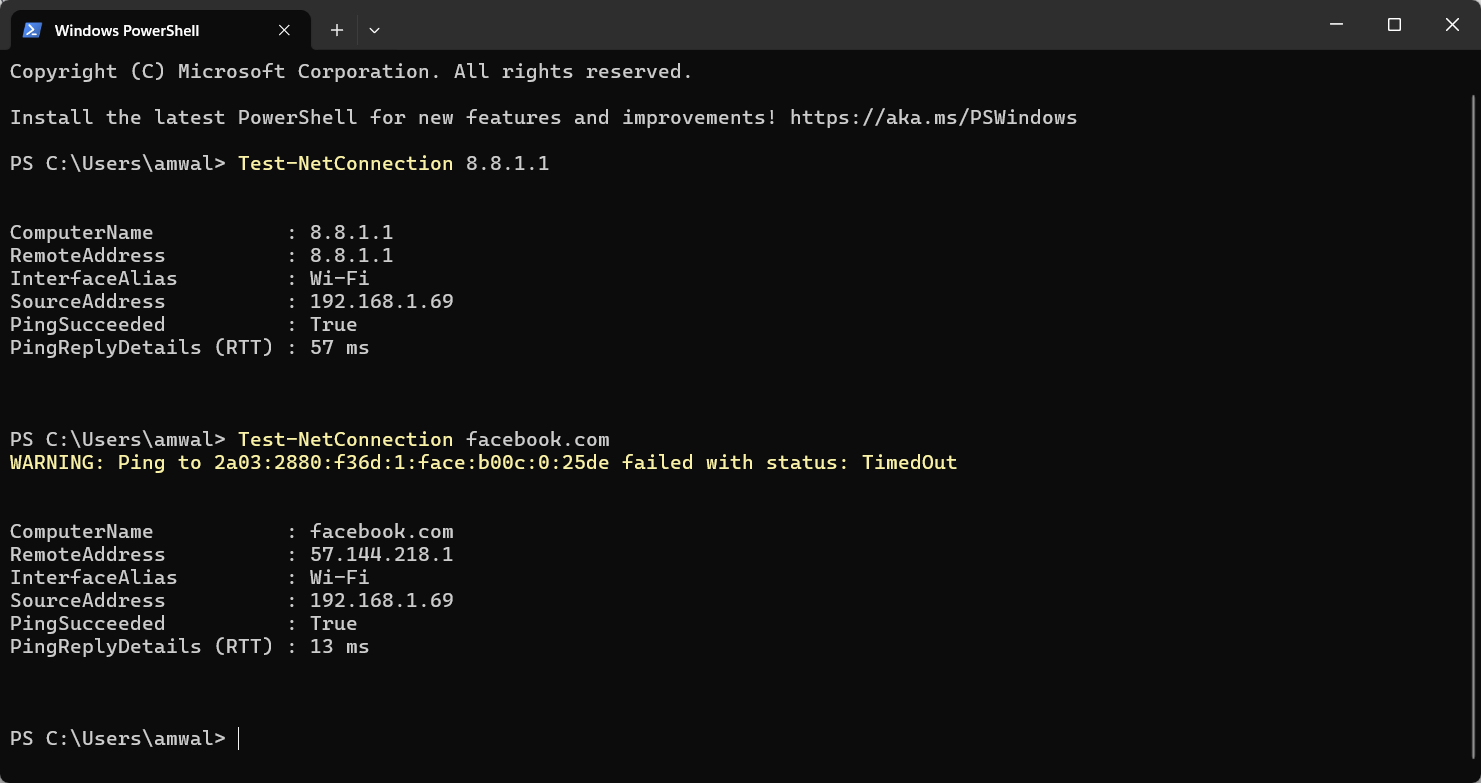Click the '57 ms' ping reply value
Screen dimensions: 1481x783
click(x=339, y=348)
